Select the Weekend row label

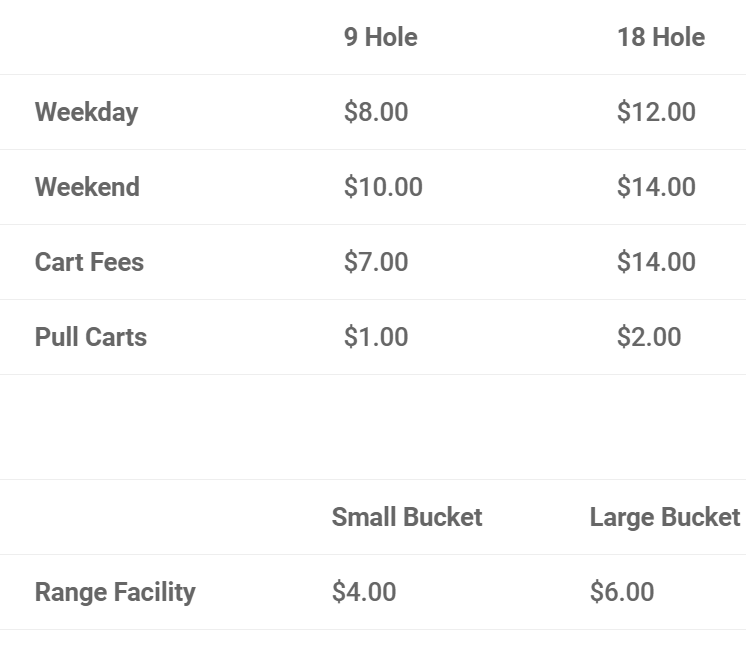87,186
